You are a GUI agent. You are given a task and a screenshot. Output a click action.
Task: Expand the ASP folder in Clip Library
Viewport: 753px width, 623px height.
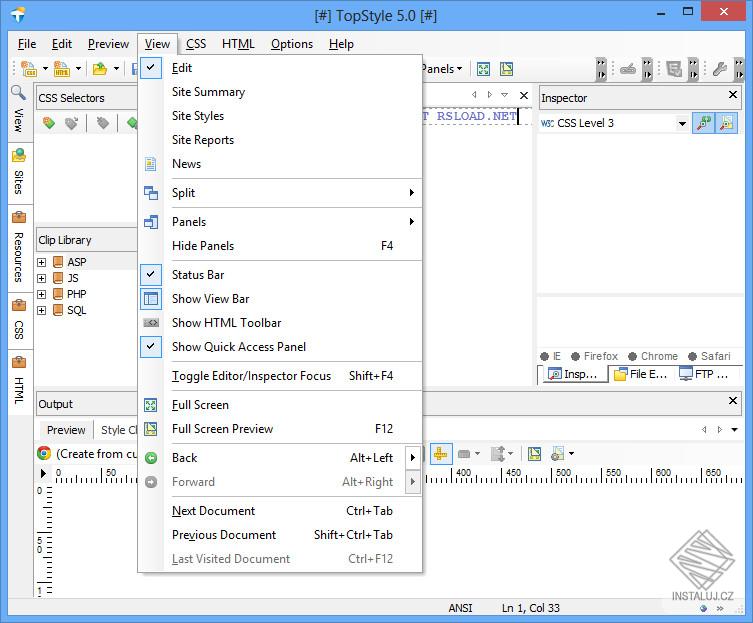[42, 262]
